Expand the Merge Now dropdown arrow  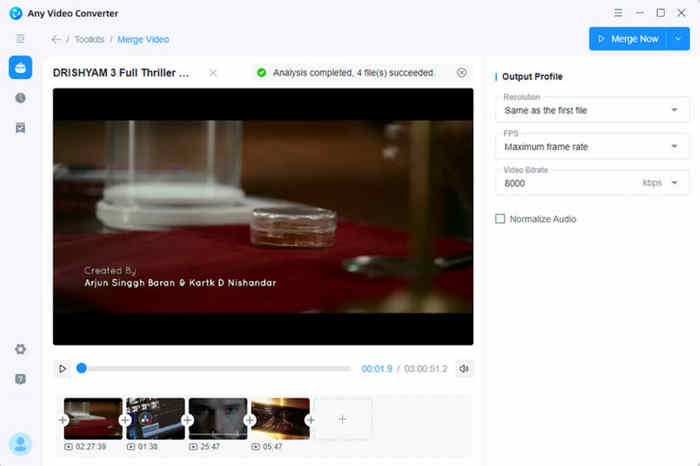click(678, 39)
